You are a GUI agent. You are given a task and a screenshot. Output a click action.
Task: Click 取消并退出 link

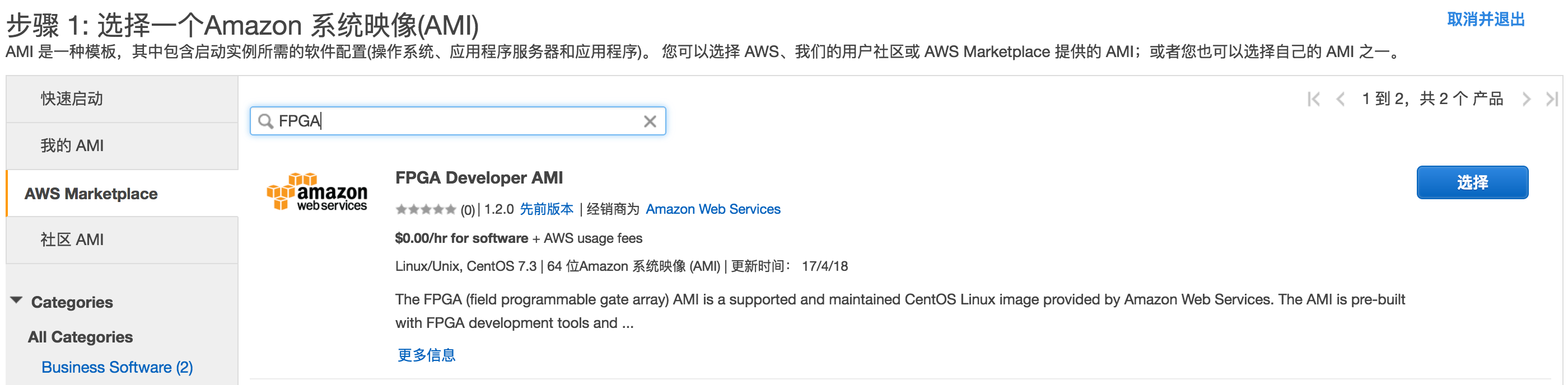click(x=1486, y=20)
